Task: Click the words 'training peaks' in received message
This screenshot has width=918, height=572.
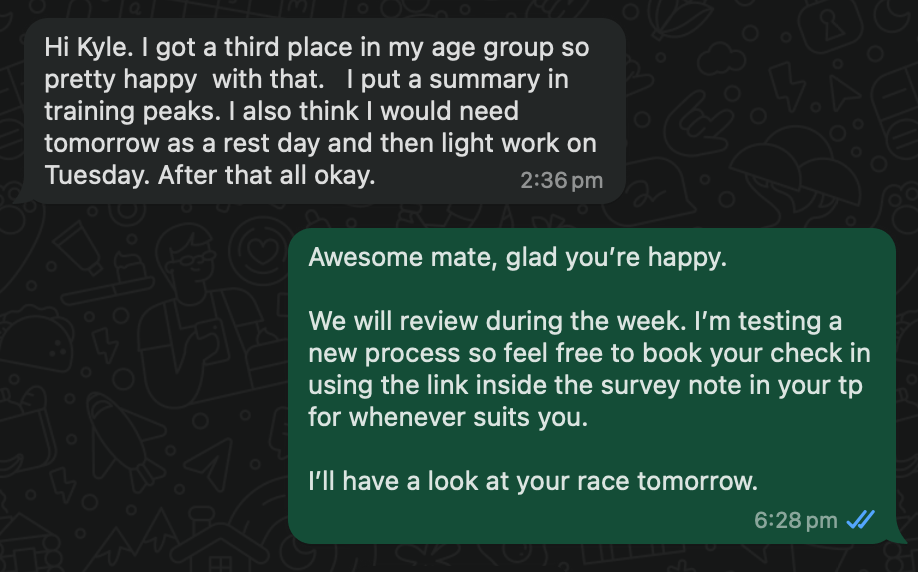Action: 133,111
